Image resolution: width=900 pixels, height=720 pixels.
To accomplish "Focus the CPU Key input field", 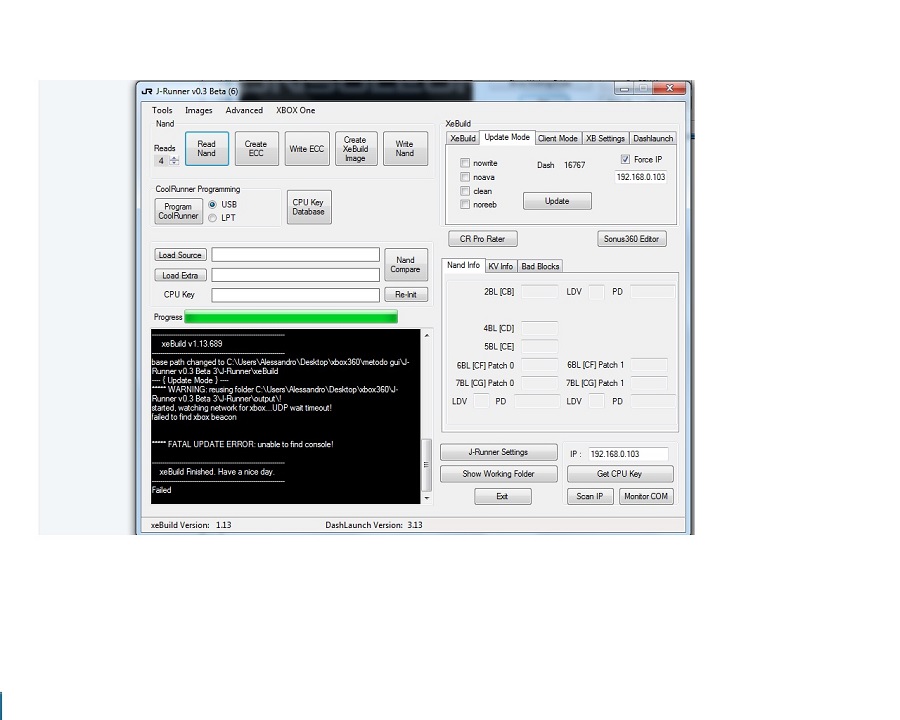I will pos(296,295).
